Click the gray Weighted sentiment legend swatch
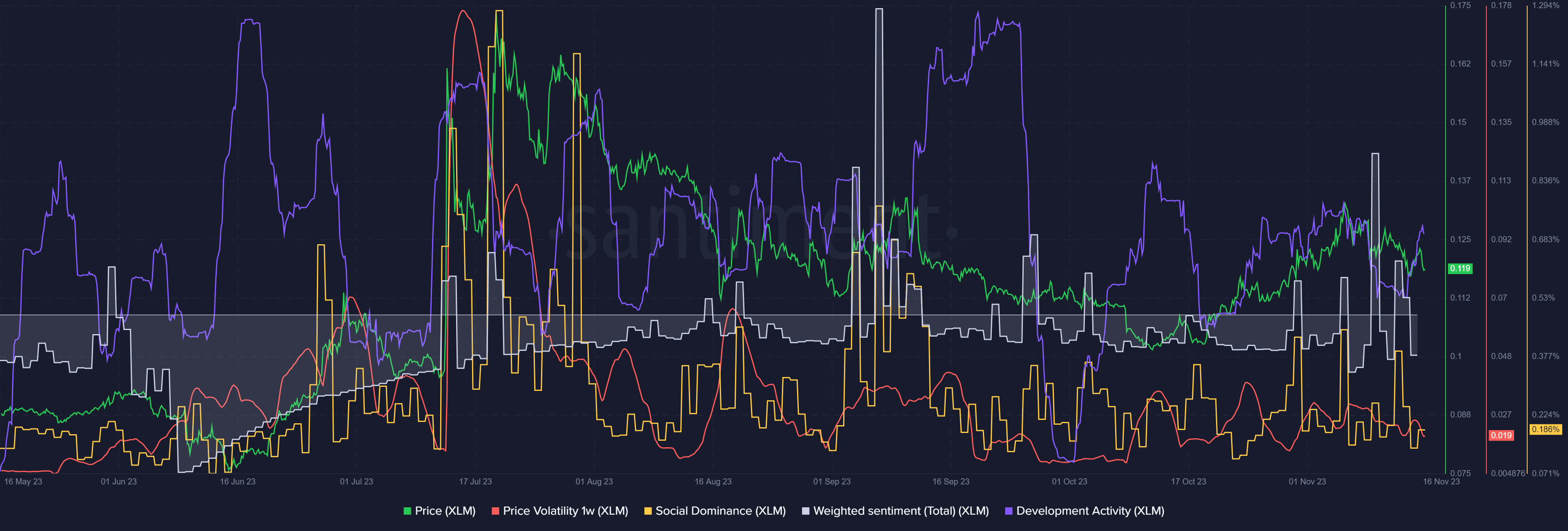The width and height of the screenshot is (1568, 531). coord(805,511)
